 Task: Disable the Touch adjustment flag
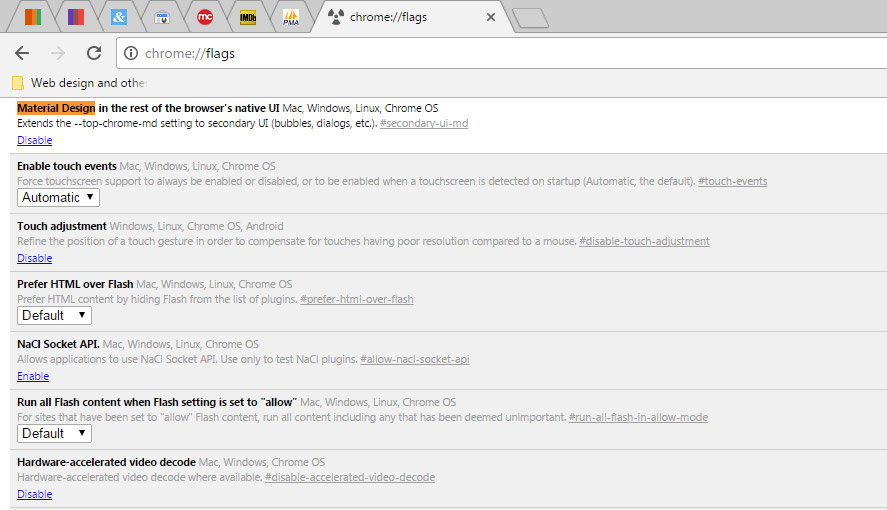pyautogui.click(x=35, y=258)
